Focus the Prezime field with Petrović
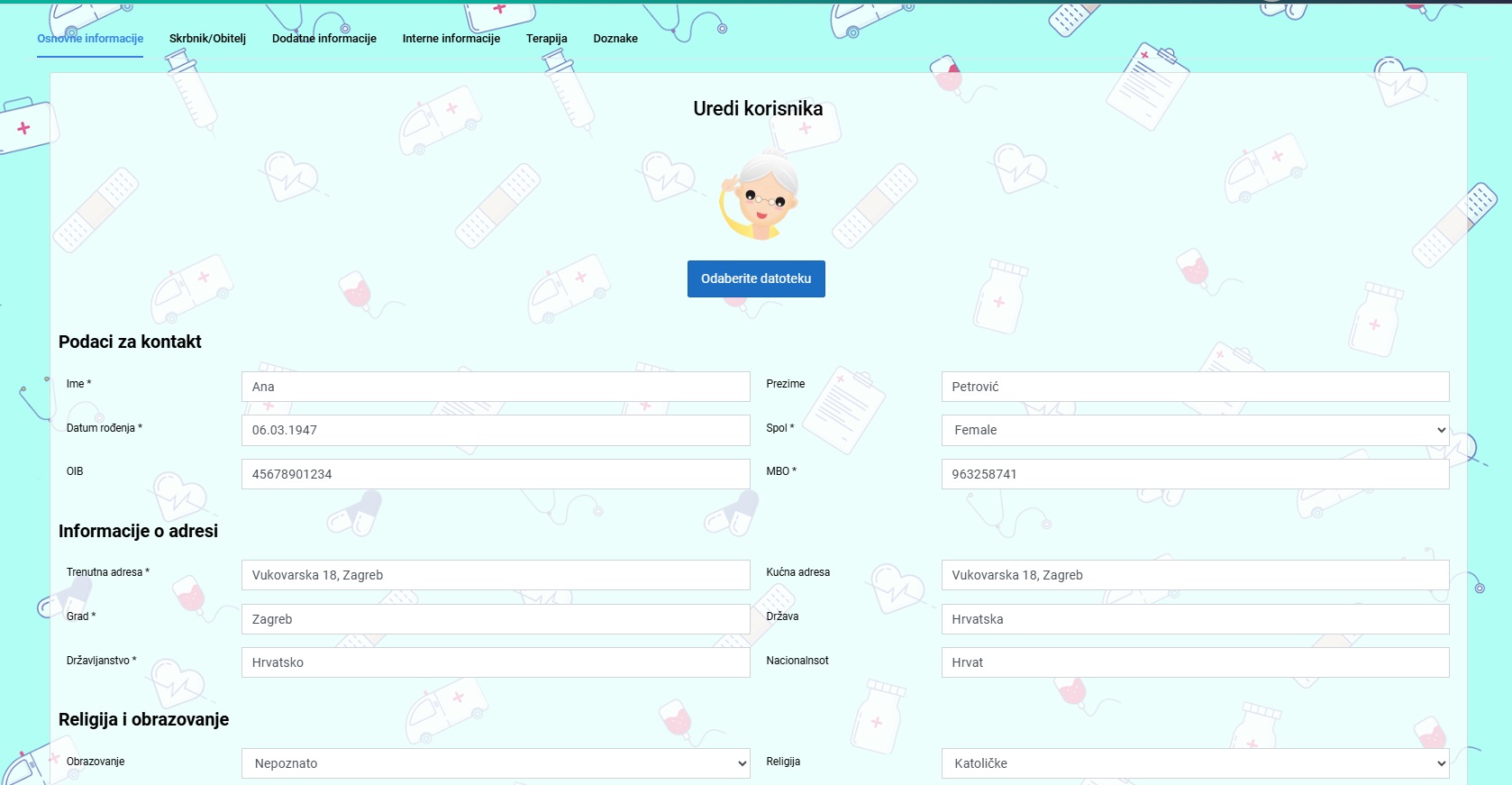 pos(1195,387)
